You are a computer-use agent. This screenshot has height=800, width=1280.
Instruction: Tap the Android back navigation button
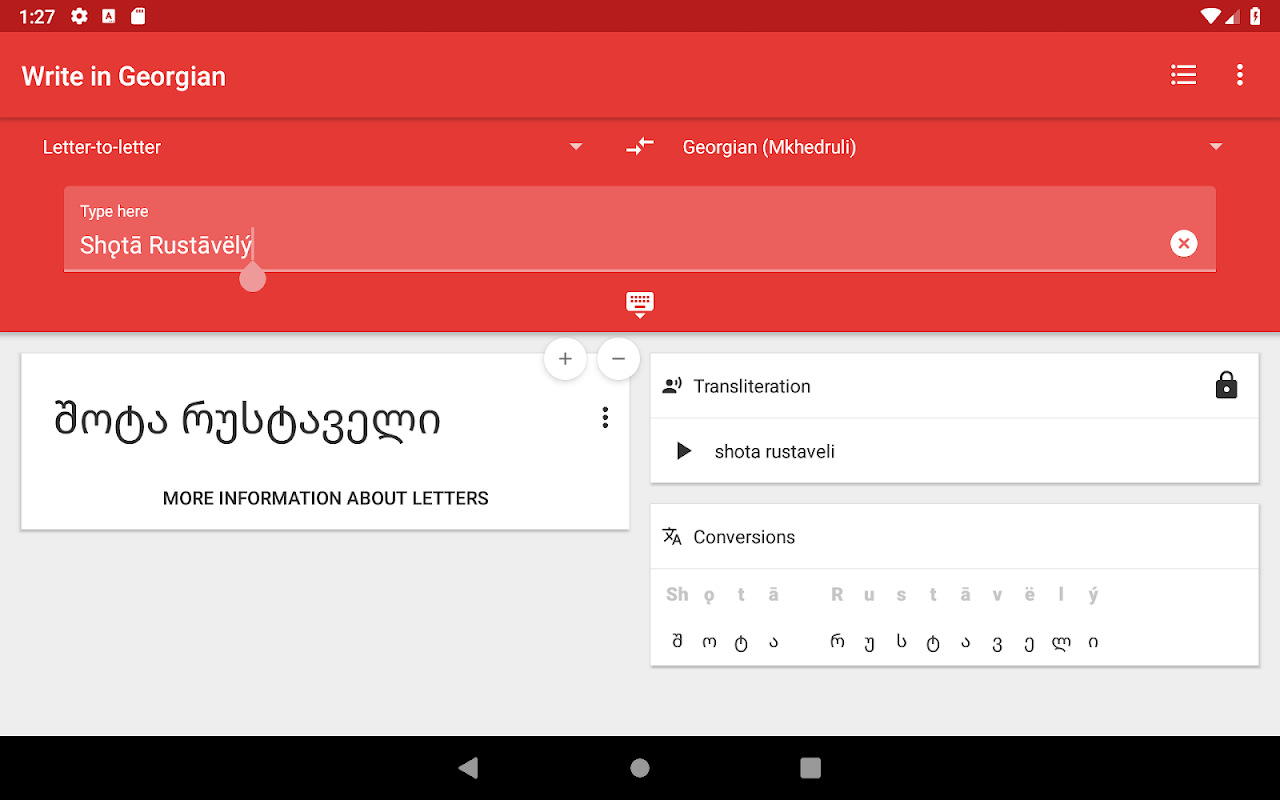pos(468,768)
